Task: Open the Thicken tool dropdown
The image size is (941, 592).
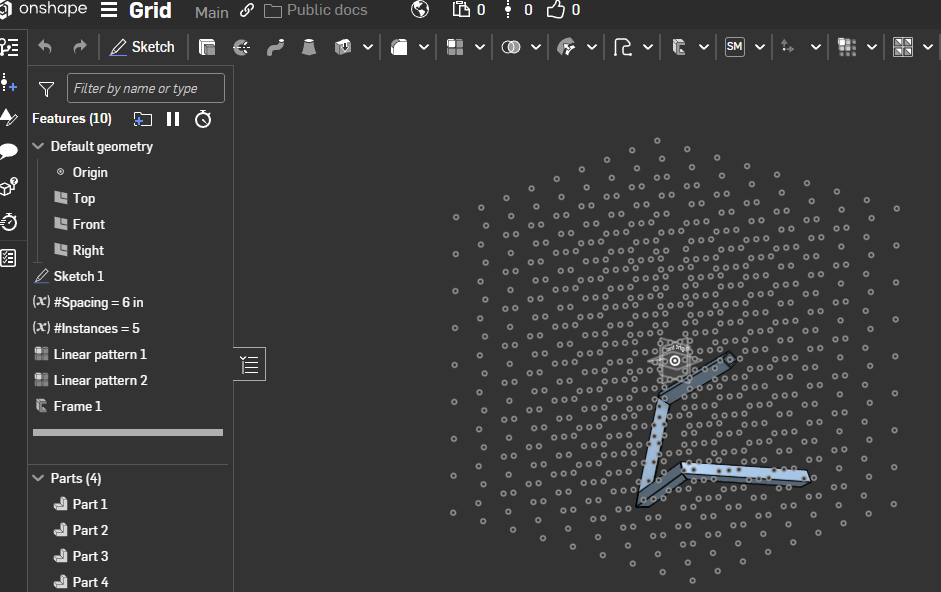Action: 368,47
